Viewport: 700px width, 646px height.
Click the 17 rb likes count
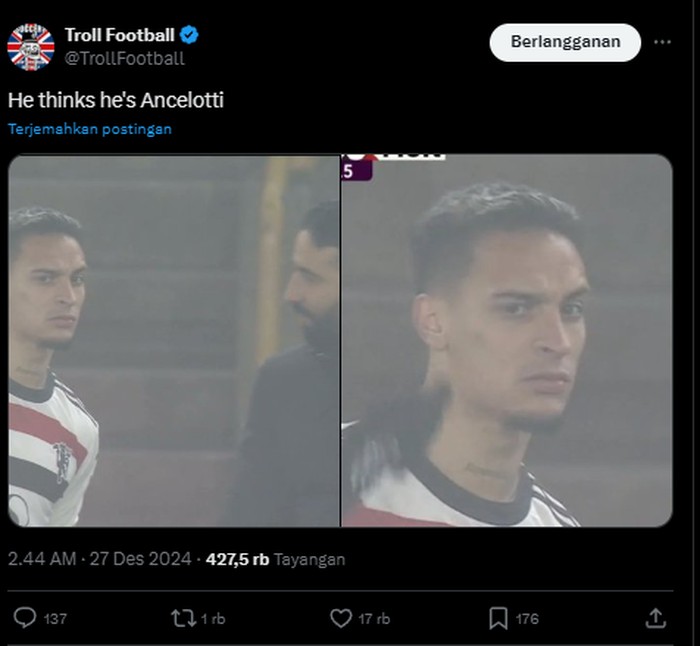(x=372, y=619)
